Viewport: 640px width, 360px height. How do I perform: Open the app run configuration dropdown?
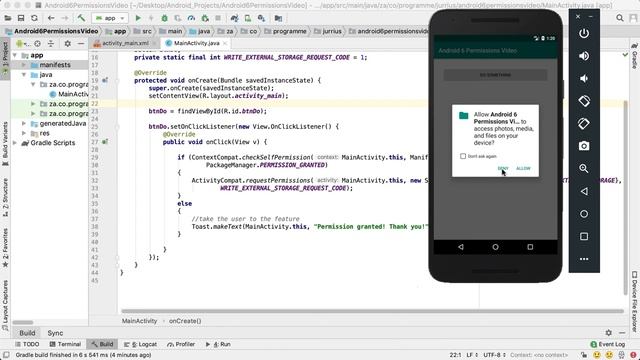110,18
